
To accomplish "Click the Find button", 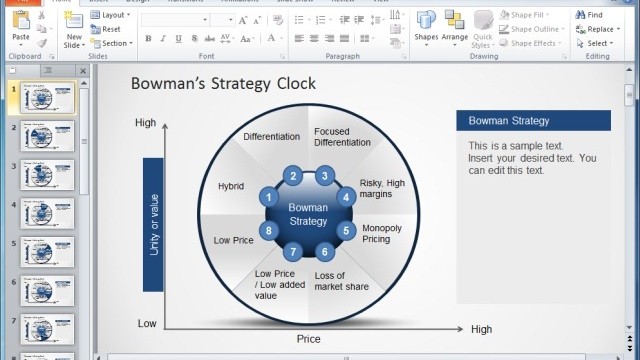I will tap(589, 15).
